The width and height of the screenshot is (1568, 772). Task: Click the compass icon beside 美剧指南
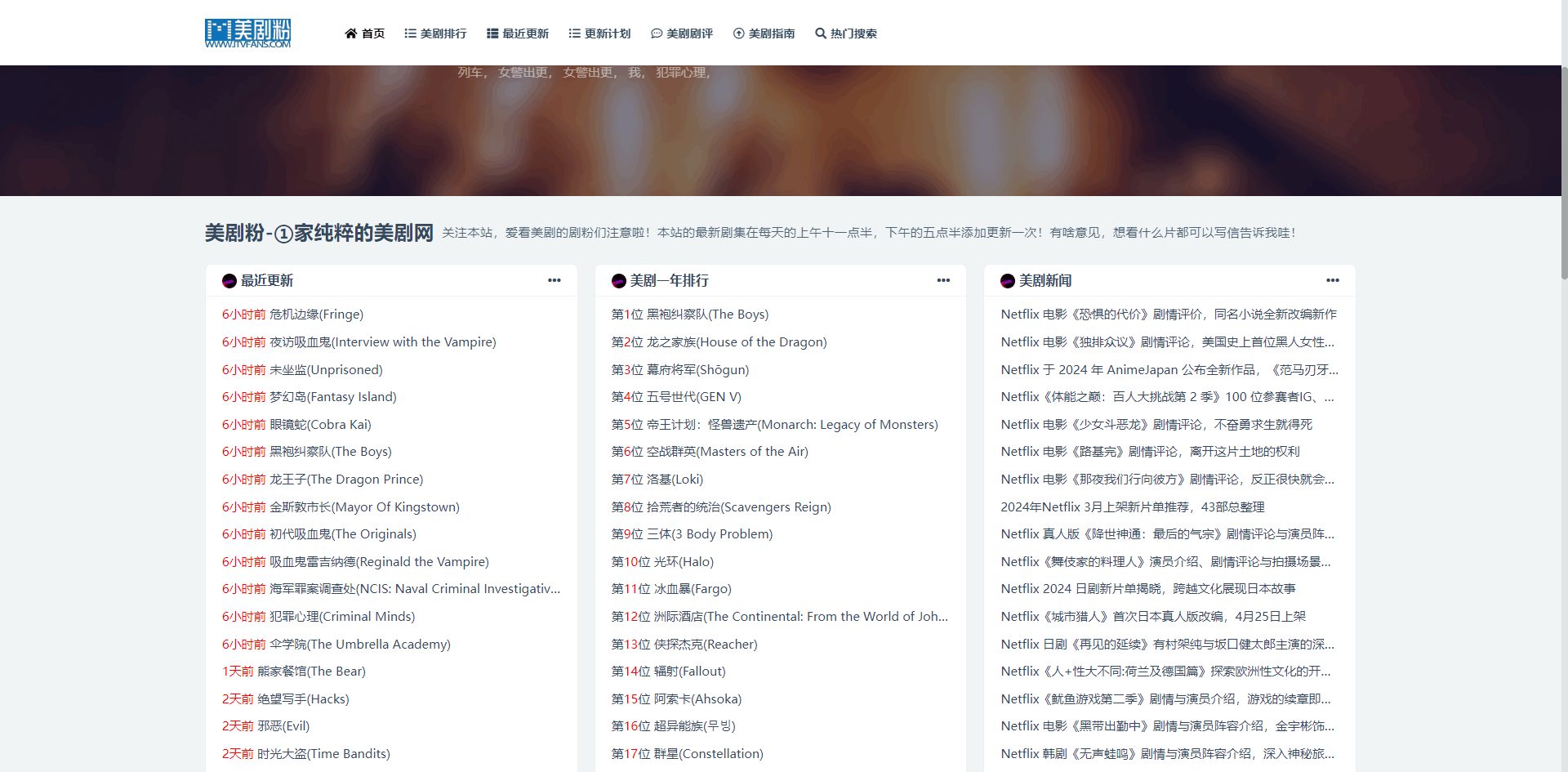739,33
